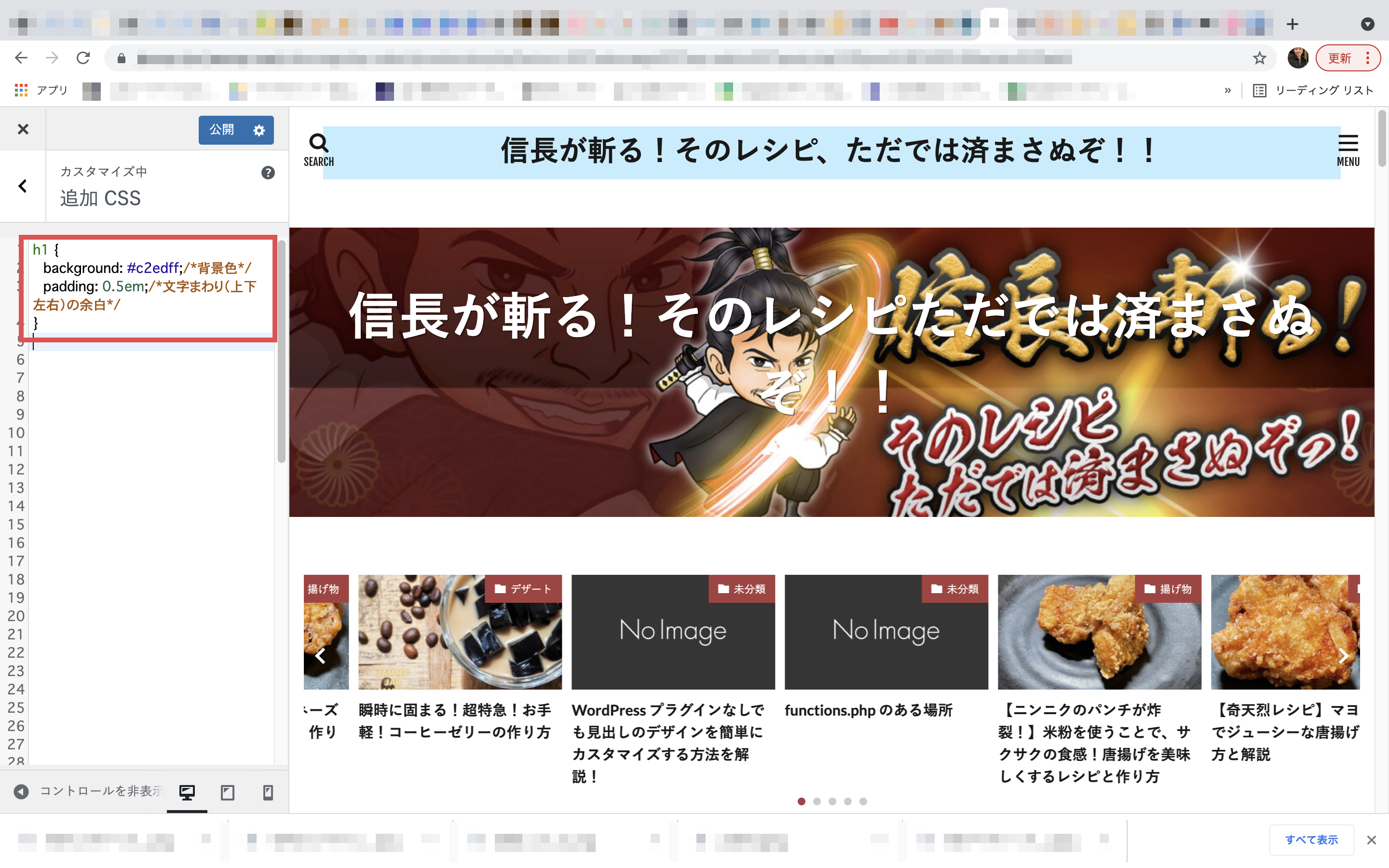Image resolution: width=1389 pixels, height=868 pixels.
Task: Open publish settings gear icon
Action: (259, 130)
